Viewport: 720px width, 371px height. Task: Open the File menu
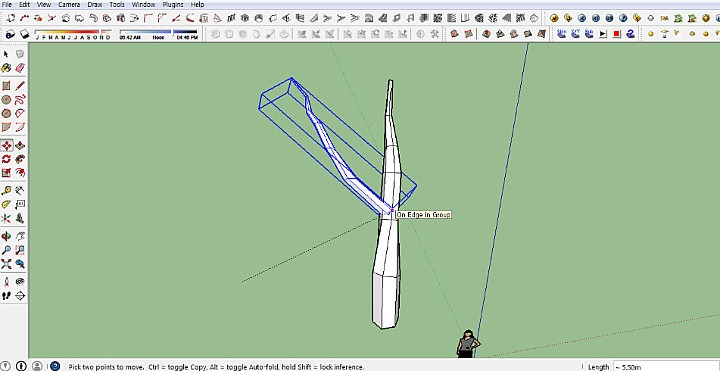coord(7,5)
